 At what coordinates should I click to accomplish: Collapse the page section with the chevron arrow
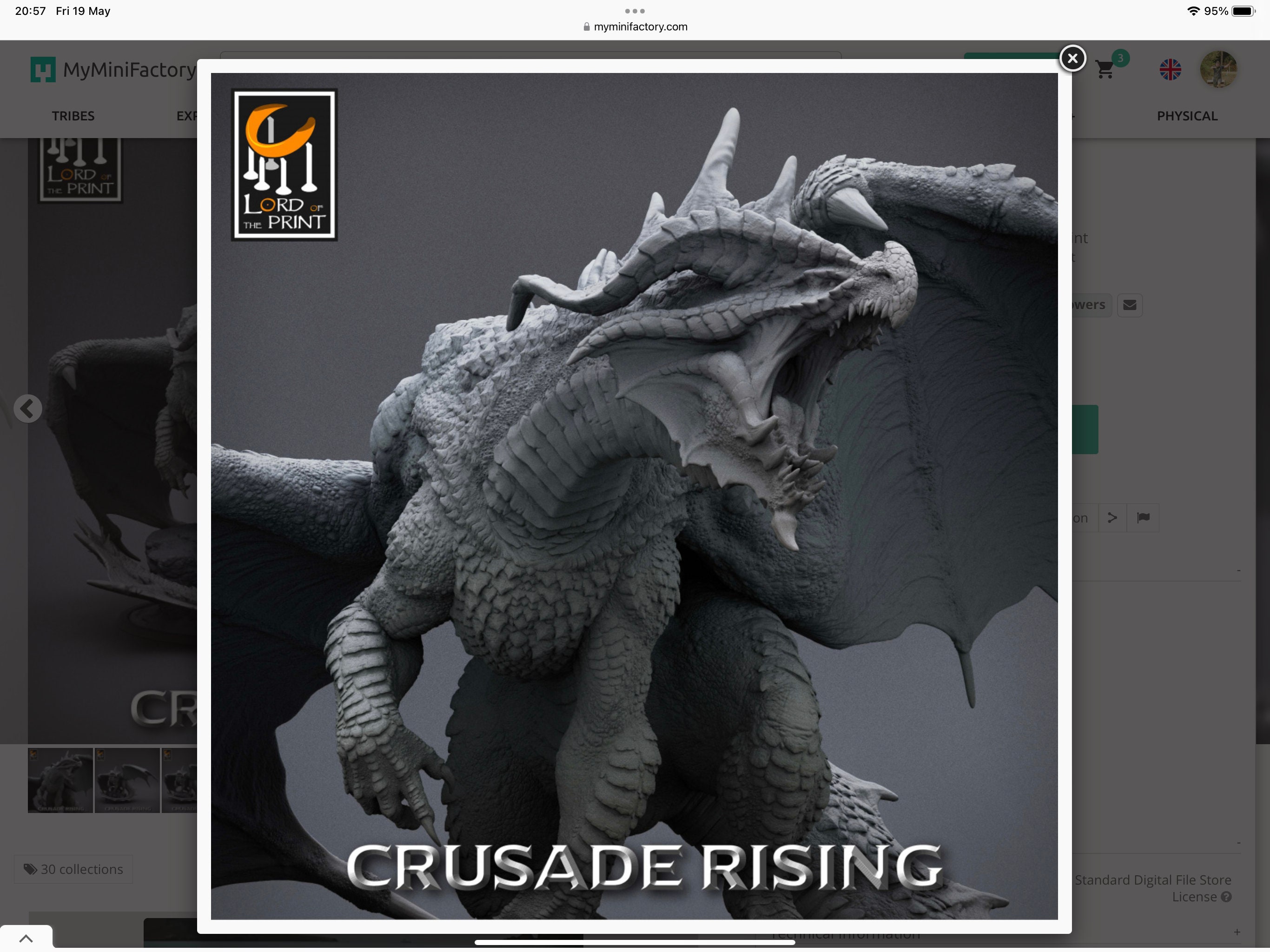click(25, 936)
